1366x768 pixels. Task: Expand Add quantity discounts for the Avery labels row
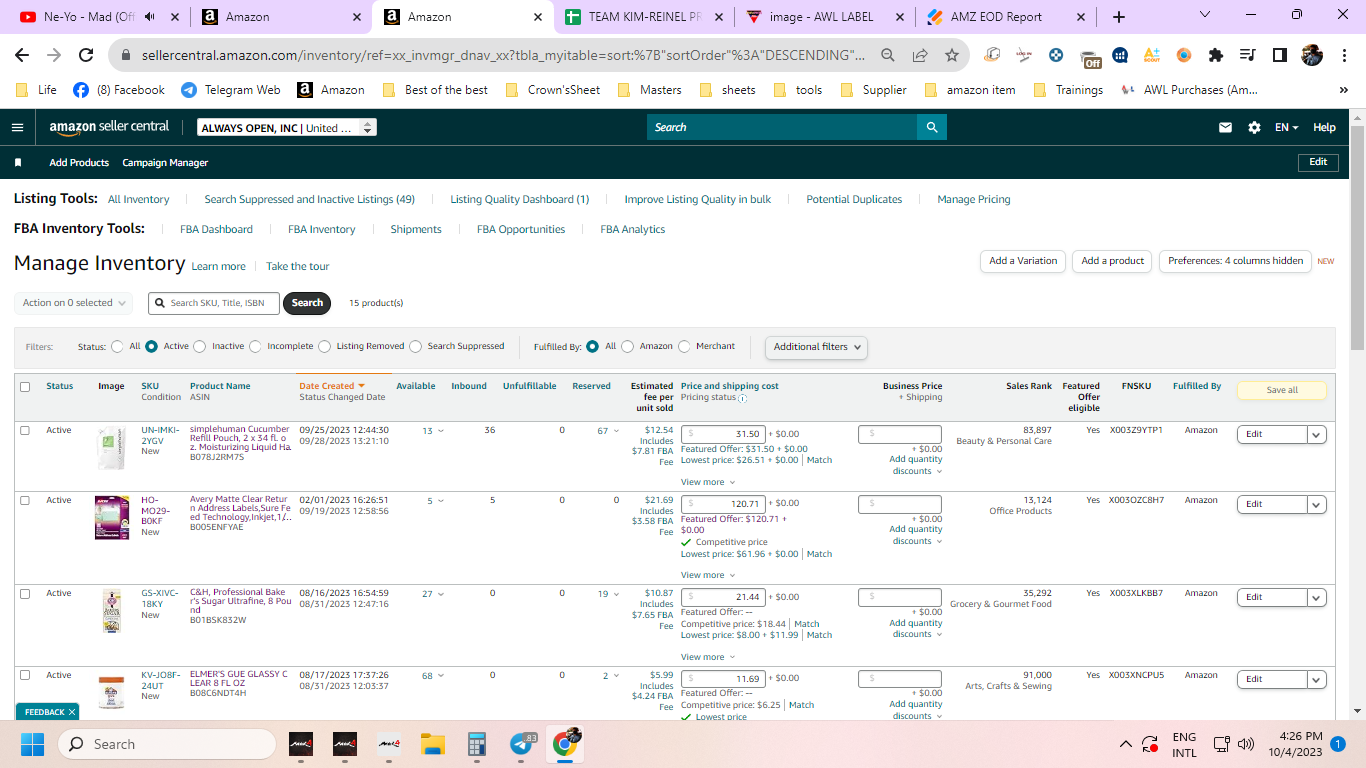915,535
